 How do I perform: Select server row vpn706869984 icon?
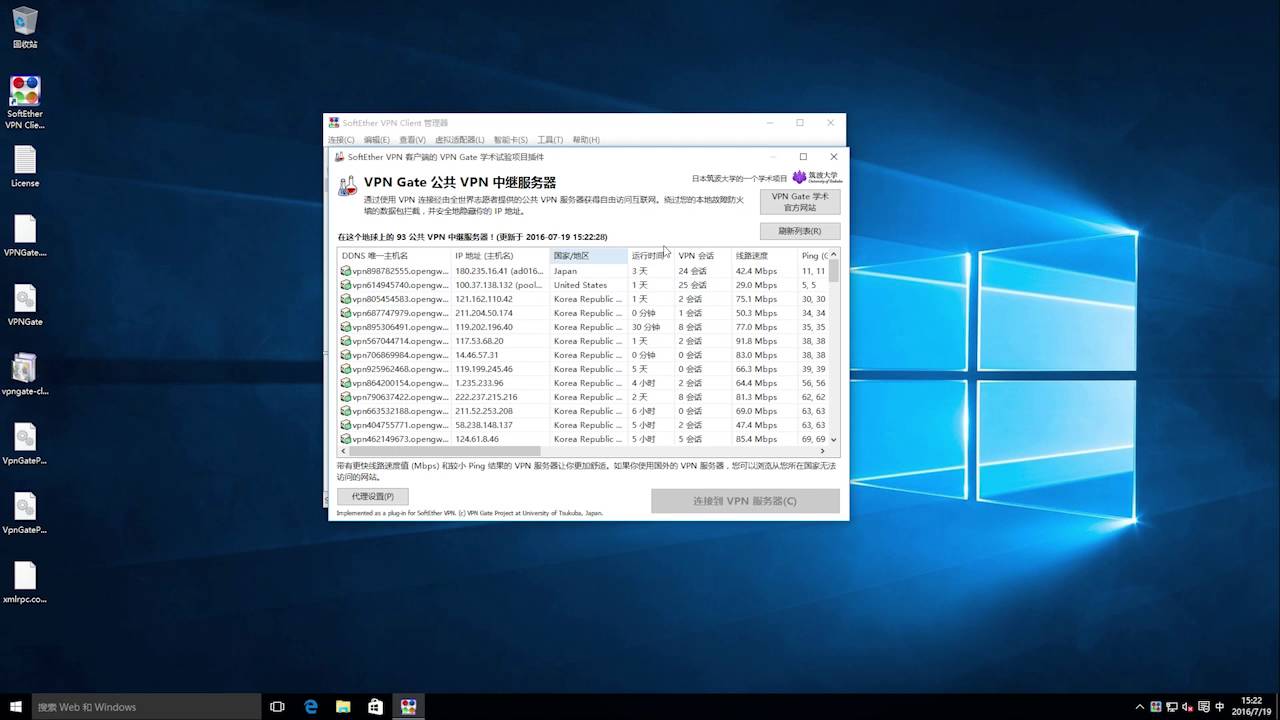pyautogui.click(x=346, y=355)
